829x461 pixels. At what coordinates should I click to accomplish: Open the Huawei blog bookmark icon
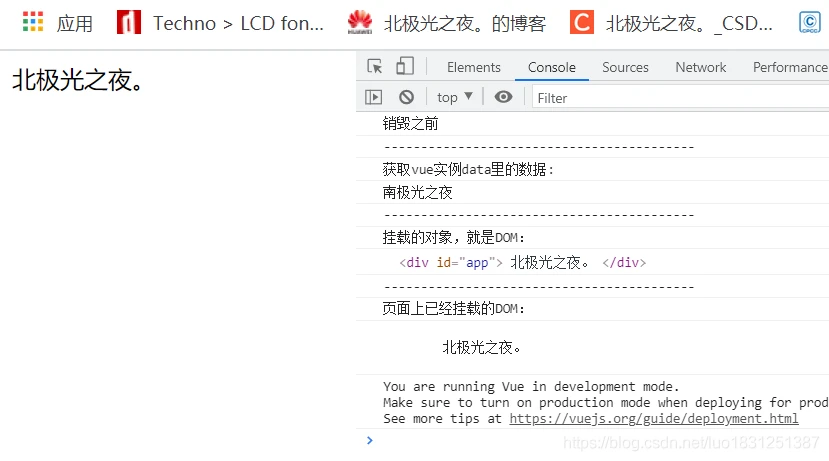pyautogui.click(x=360, y=22)
